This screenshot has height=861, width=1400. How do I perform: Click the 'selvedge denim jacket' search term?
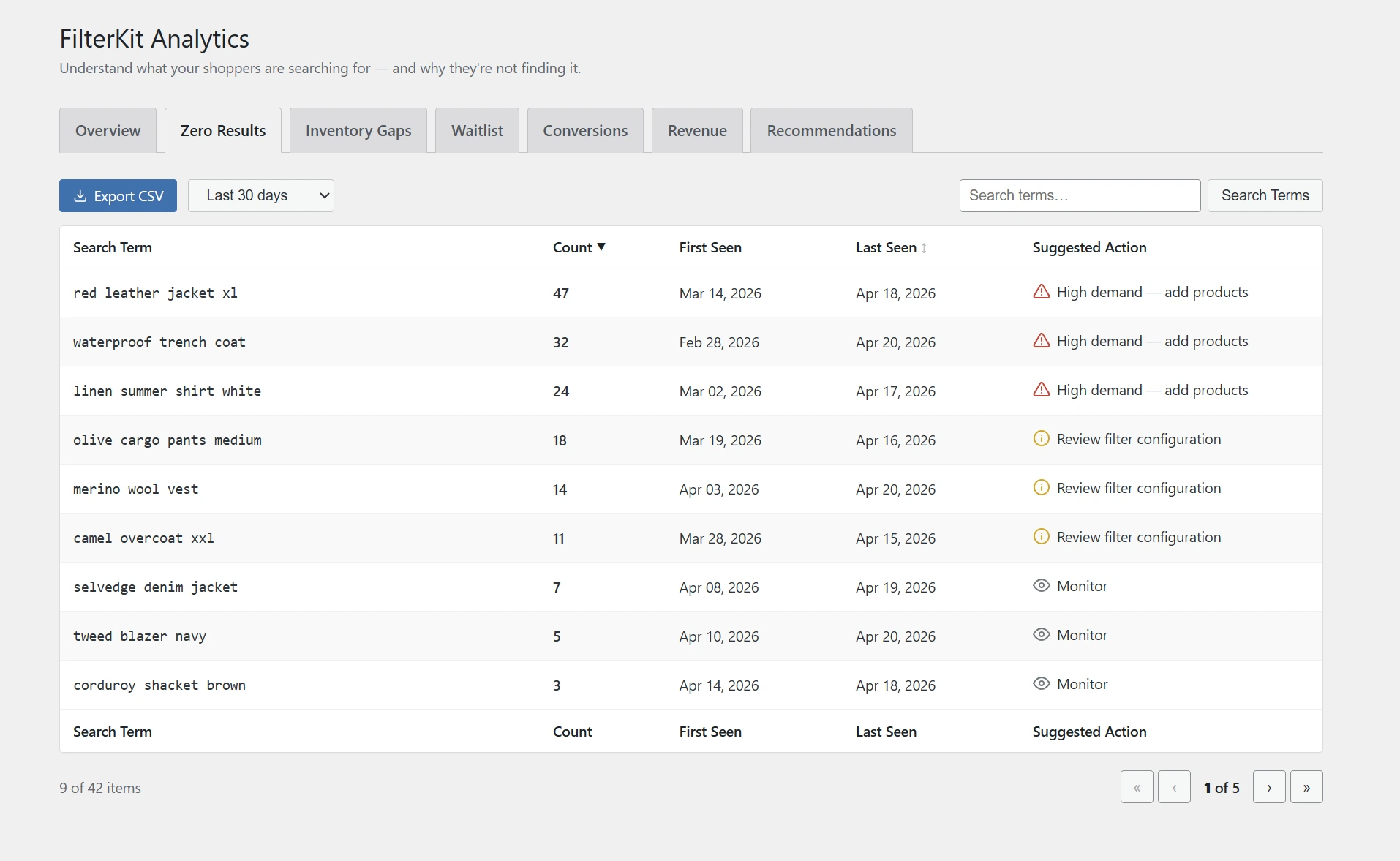click(155, 587)
